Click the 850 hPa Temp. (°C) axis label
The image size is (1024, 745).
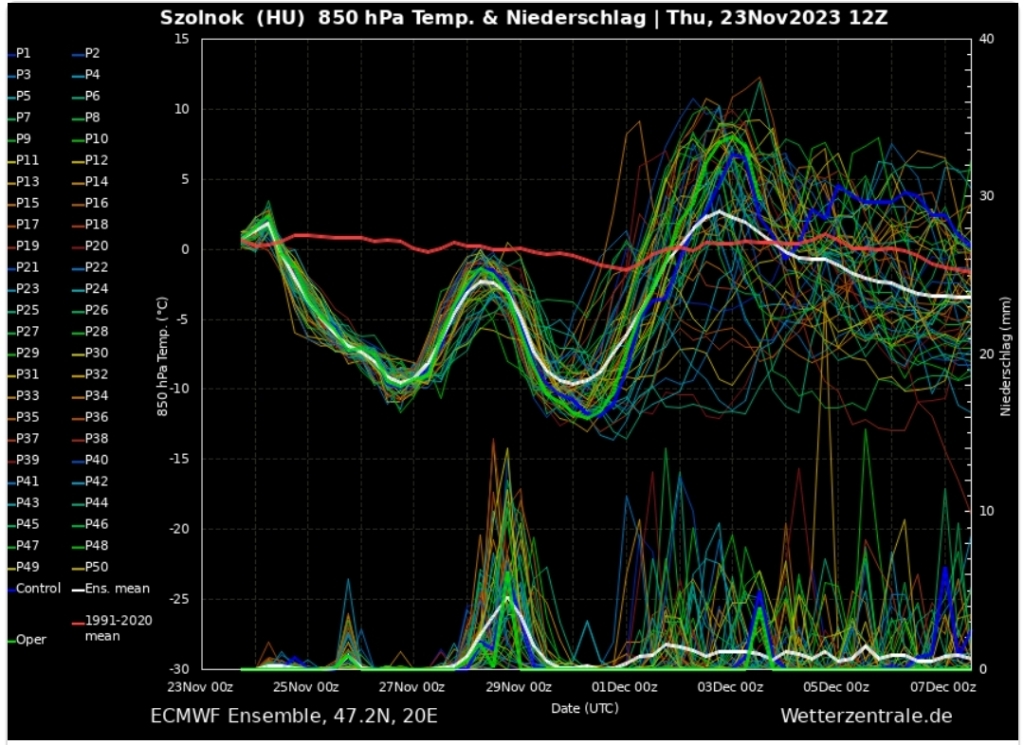pyautogui.click(x=161, y=352)
